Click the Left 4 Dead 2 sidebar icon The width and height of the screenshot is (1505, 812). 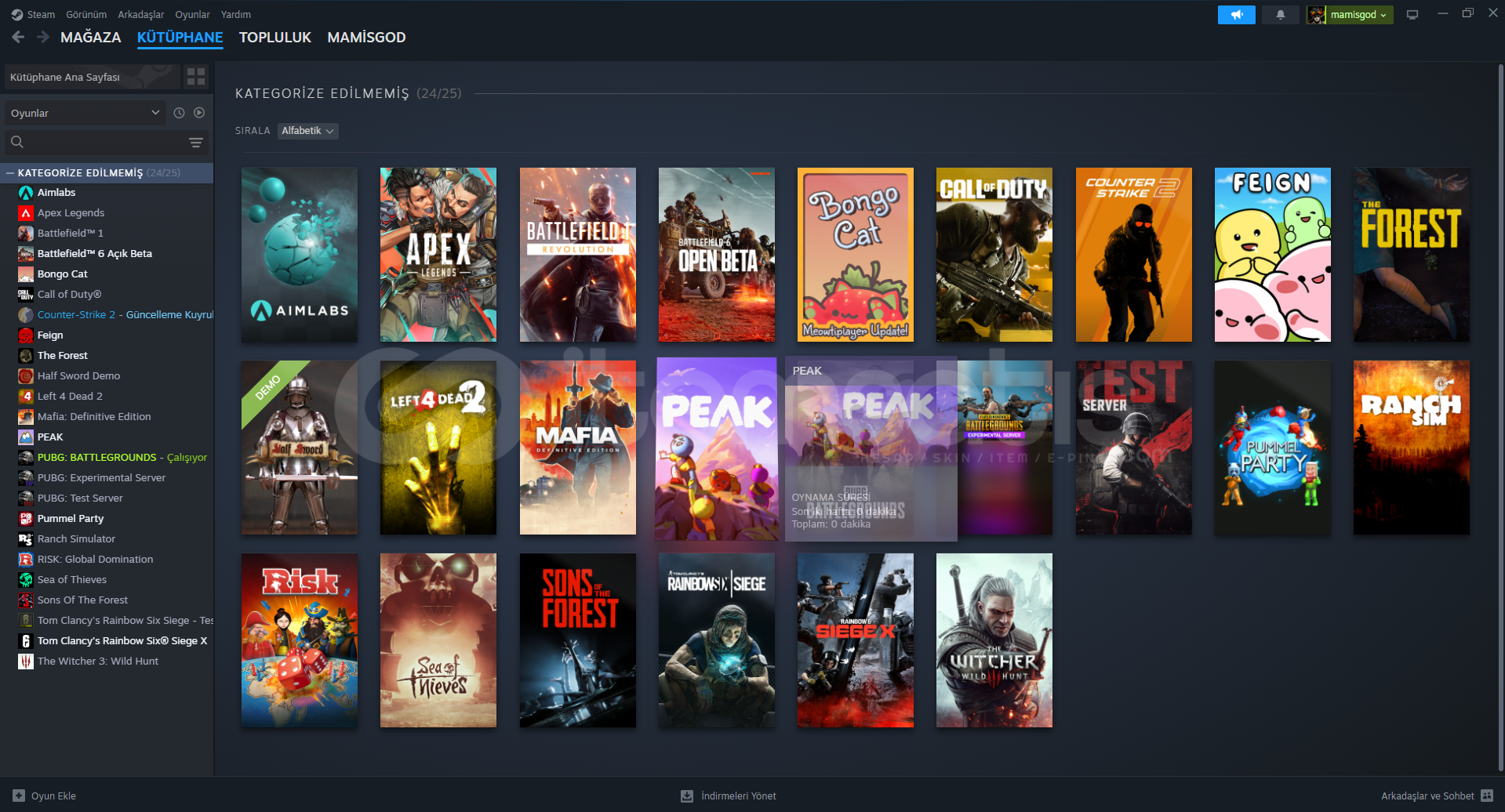(x=26, y=397)
